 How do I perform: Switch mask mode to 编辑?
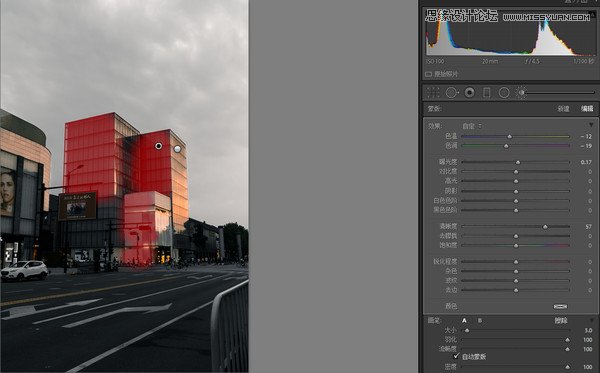pos(587,109)
